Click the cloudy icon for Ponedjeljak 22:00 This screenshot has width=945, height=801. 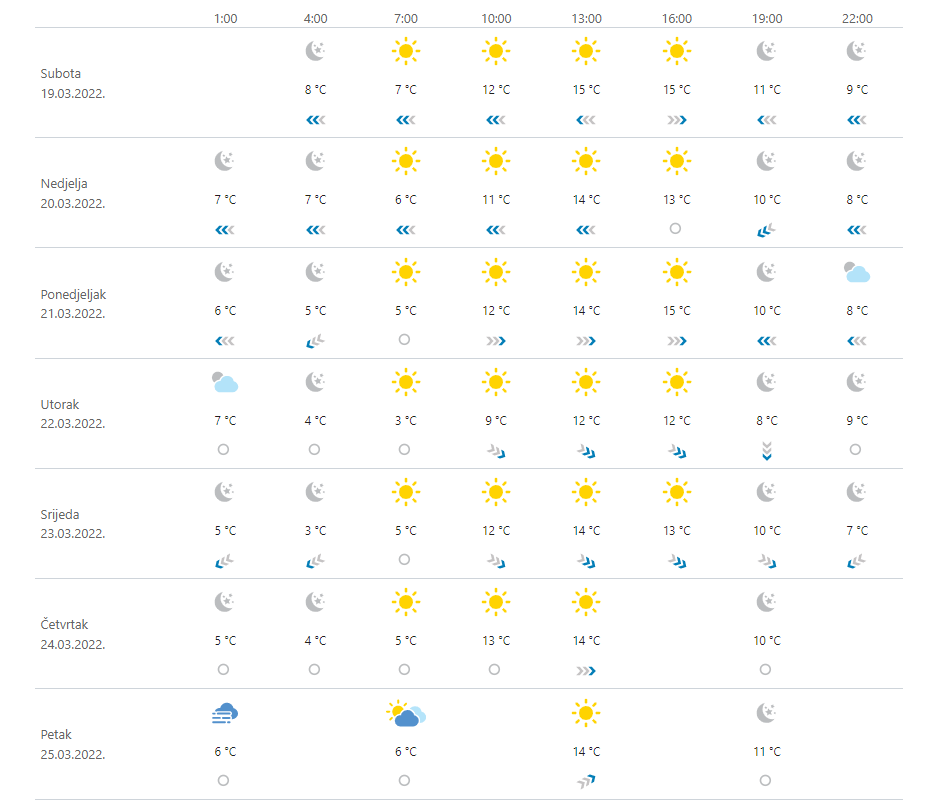click(857, 272)
